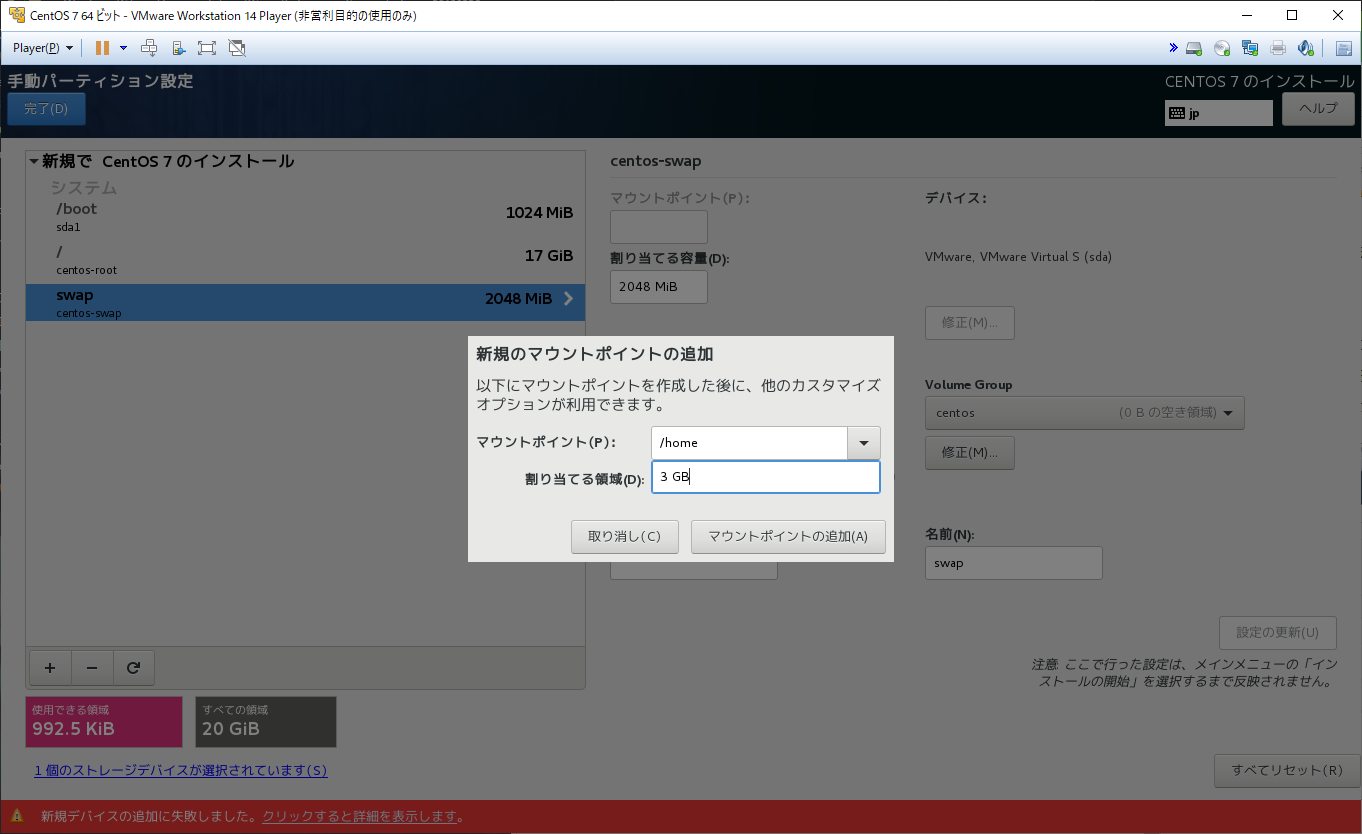Click the CD/DVD drive device icon

1222,48
